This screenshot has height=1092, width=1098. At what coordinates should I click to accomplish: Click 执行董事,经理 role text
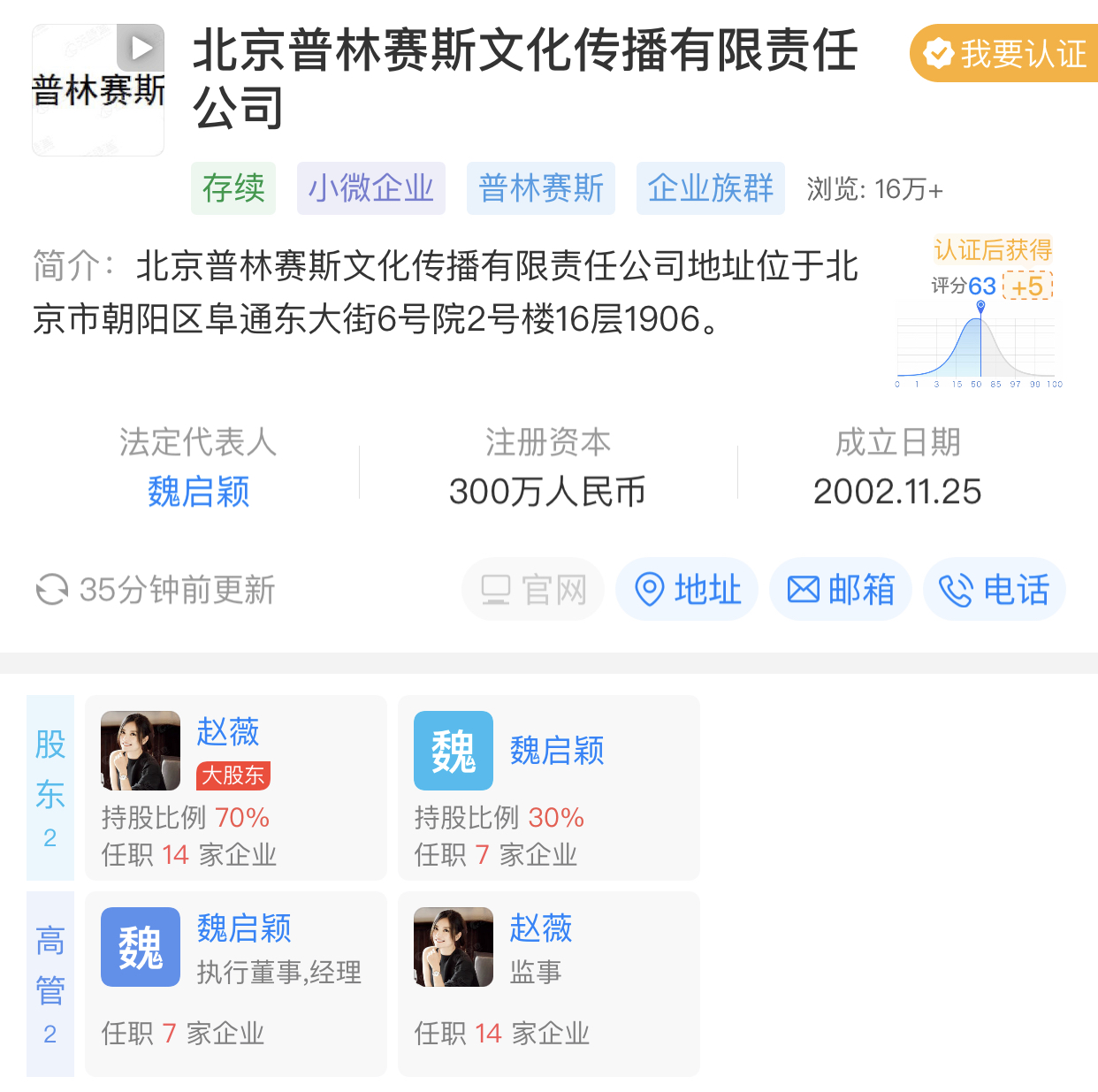pyautogui.click(x=279, y=973)
